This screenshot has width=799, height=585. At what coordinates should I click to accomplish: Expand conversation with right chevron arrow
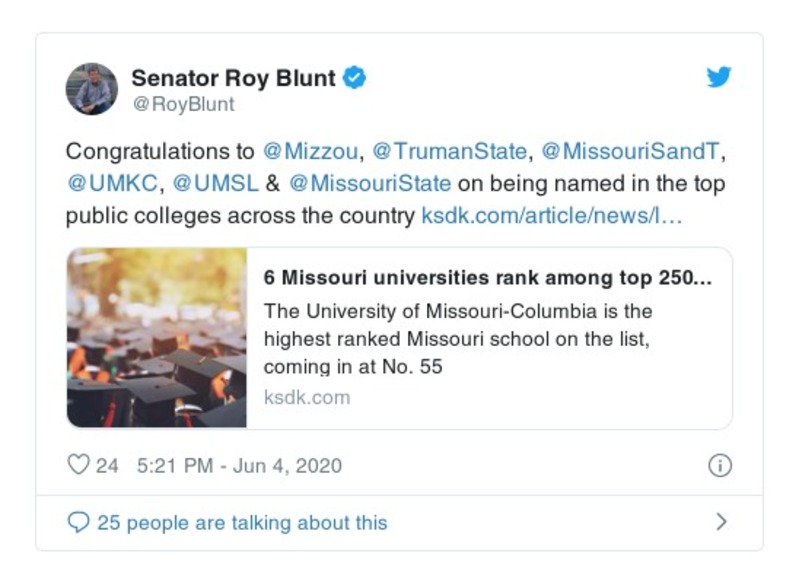(x=721, y=522)
